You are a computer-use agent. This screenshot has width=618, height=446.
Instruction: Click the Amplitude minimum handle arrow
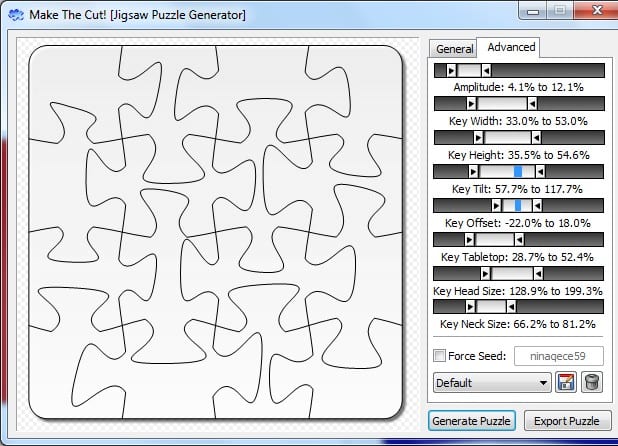point(452,71)
